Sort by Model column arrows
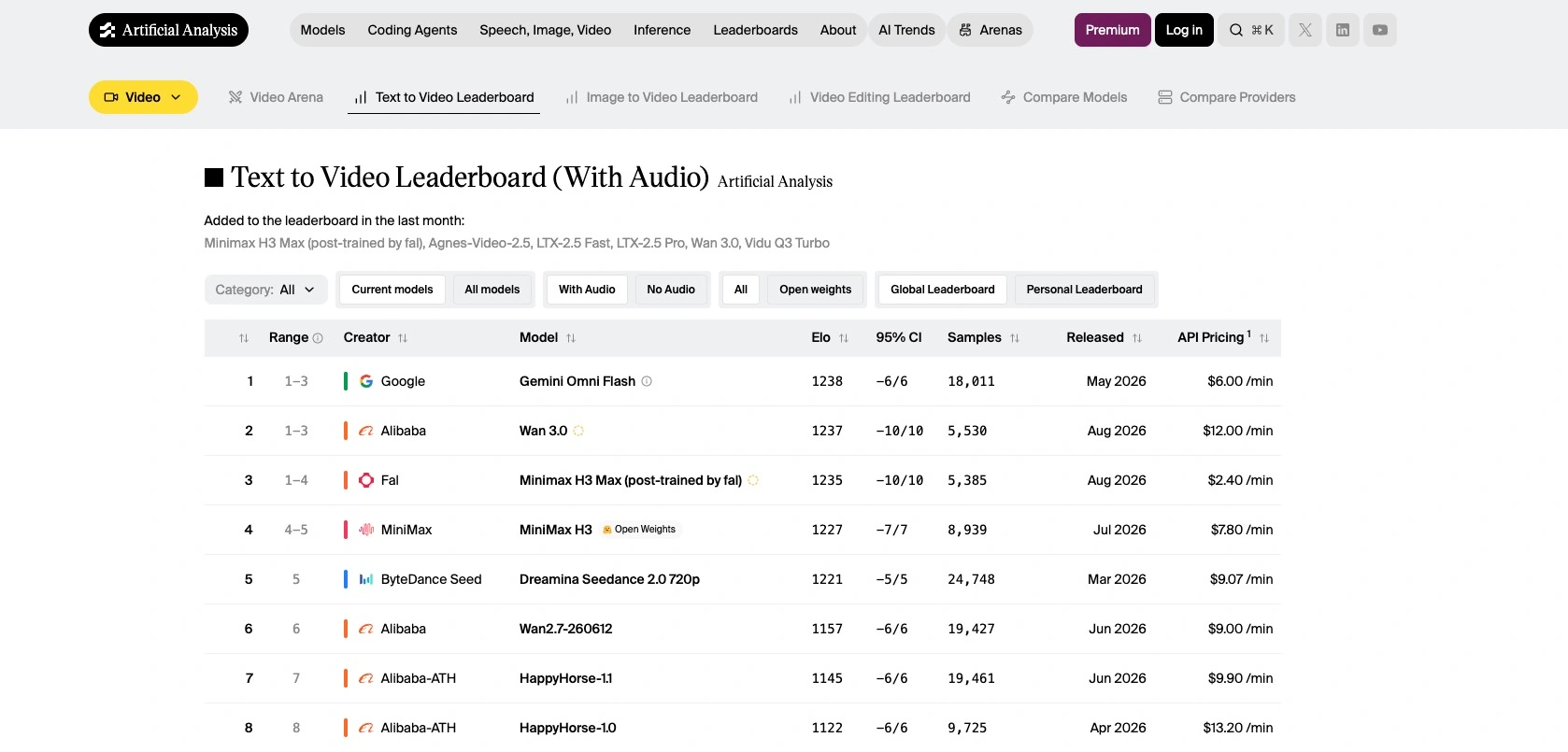Image resolution: width=1568 pixels, height=752 pixels. [571, 338]
